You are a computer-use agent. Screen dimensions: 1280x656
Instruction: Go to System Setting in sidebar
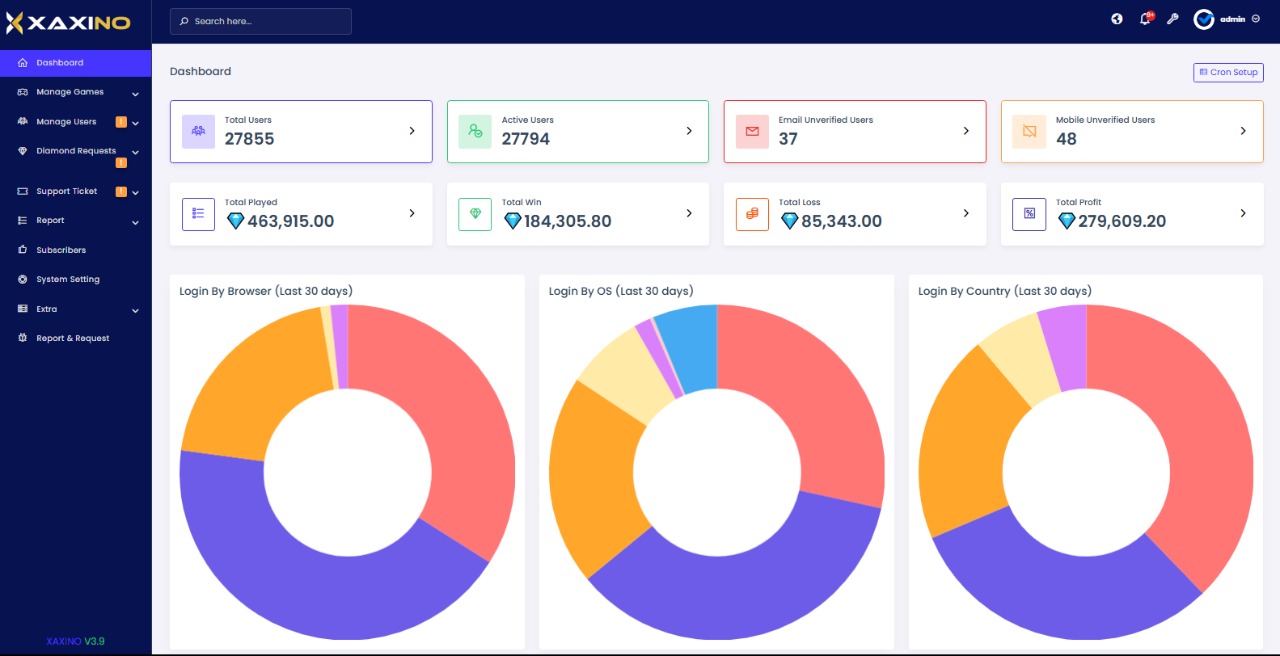pos(68,279)
